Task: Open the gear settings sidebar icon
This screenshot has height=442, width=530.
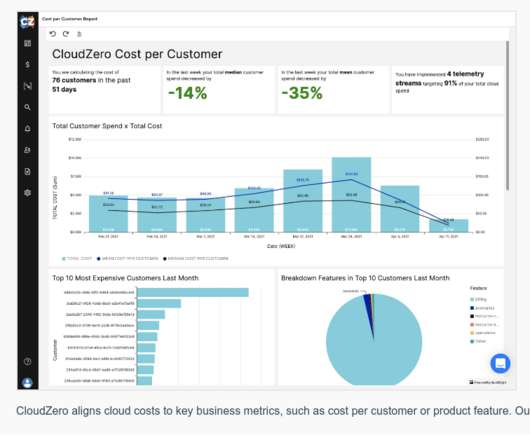Action: pos(28,193)
